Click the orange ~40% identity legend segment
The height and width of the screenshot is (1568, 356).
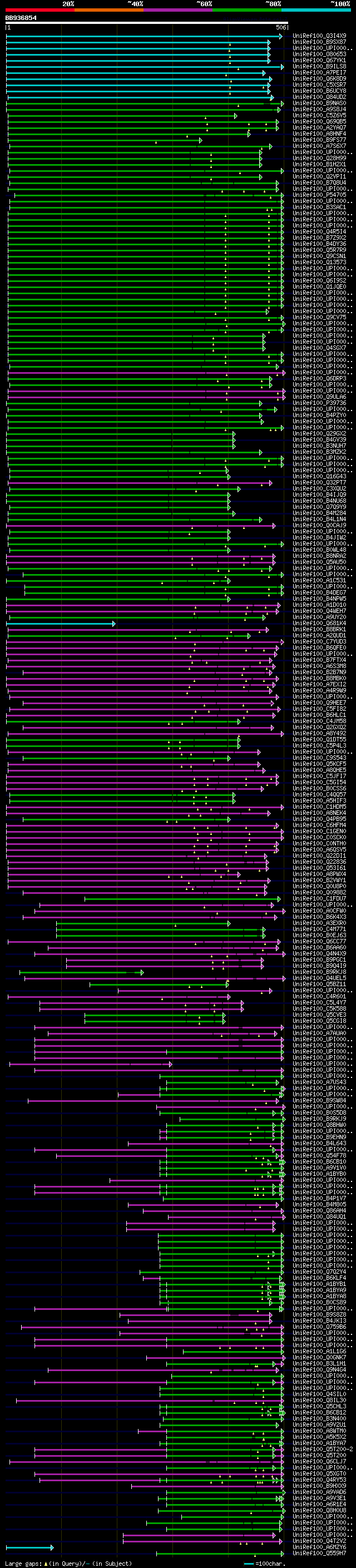tap(109, 11)
